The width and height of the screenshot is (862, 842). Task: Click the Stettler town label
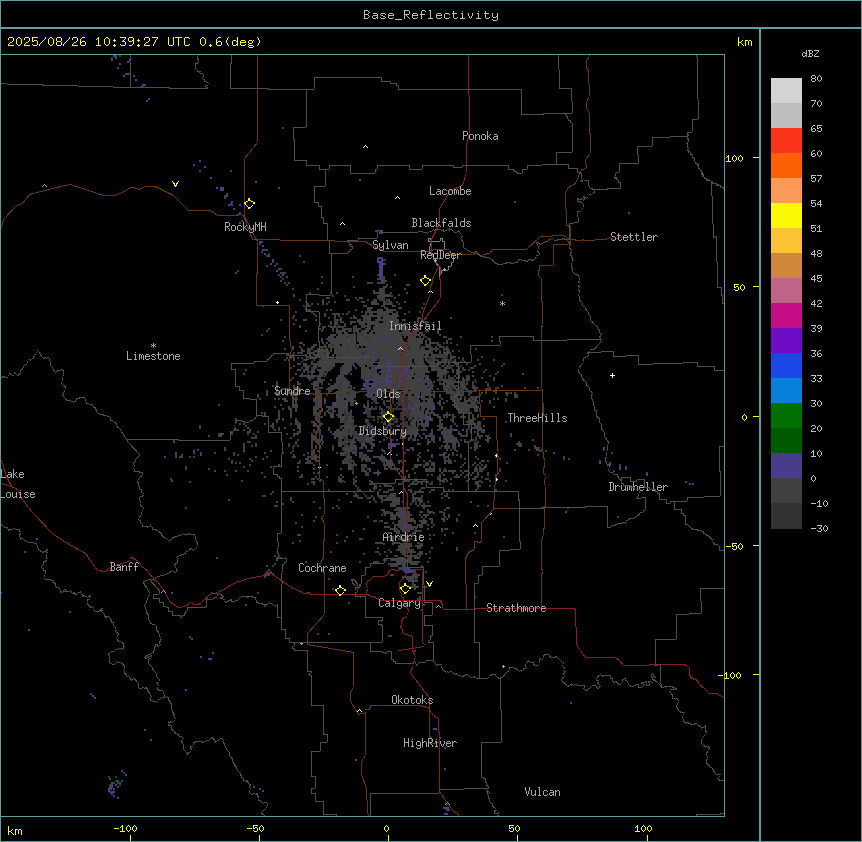[634, 237]
